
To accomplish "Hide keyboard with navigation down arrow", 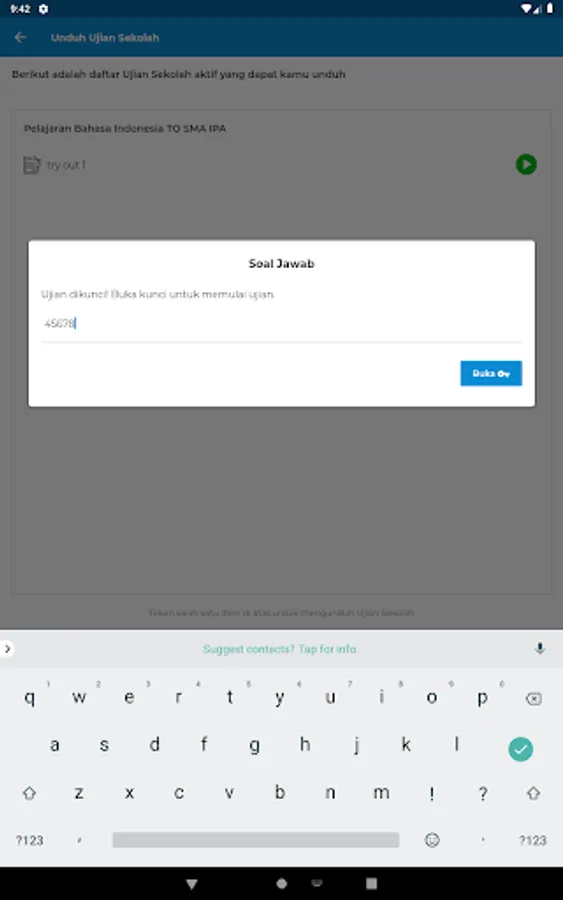I will pyautogui.click(x=192, y=884).
